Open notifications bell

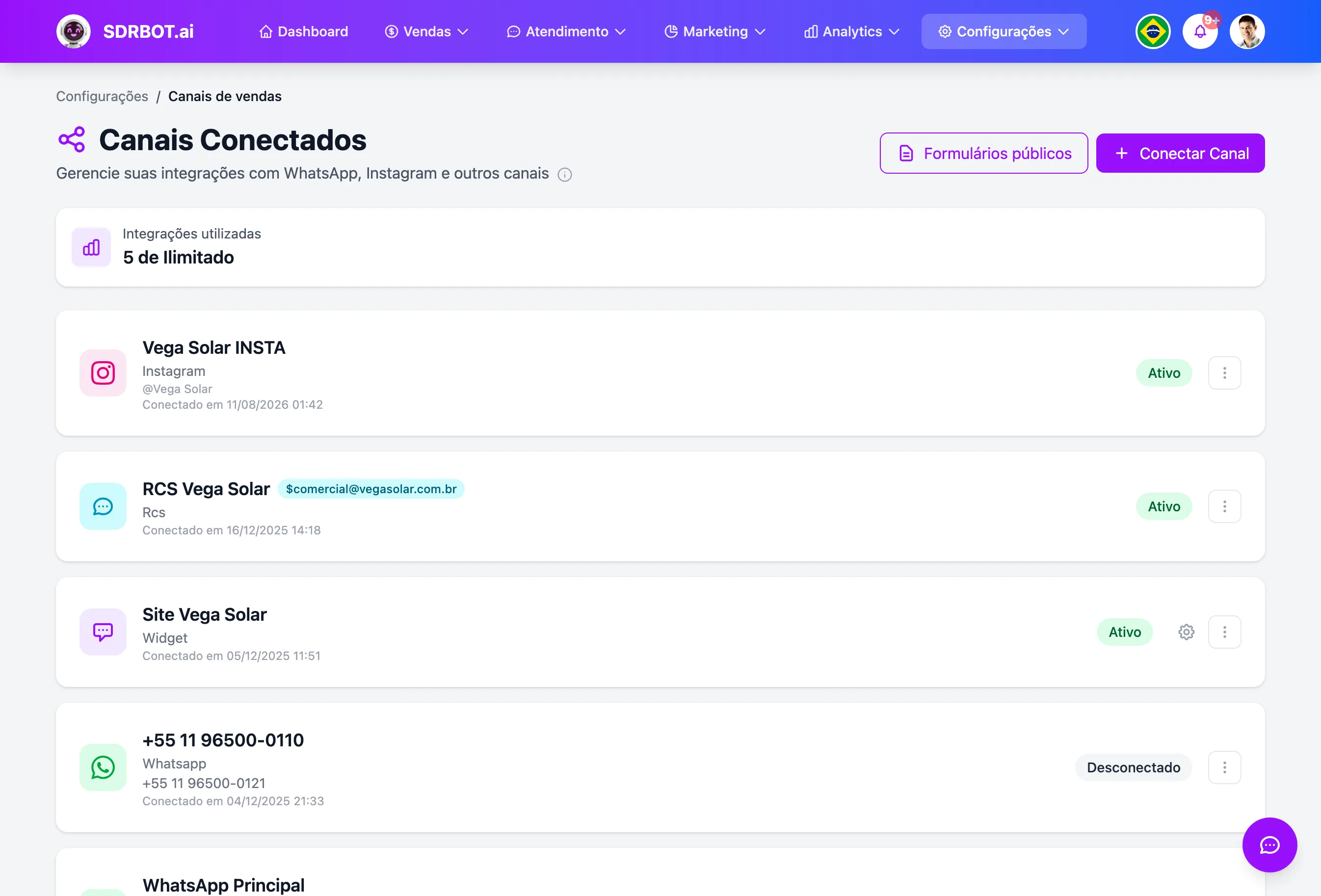1200,31
